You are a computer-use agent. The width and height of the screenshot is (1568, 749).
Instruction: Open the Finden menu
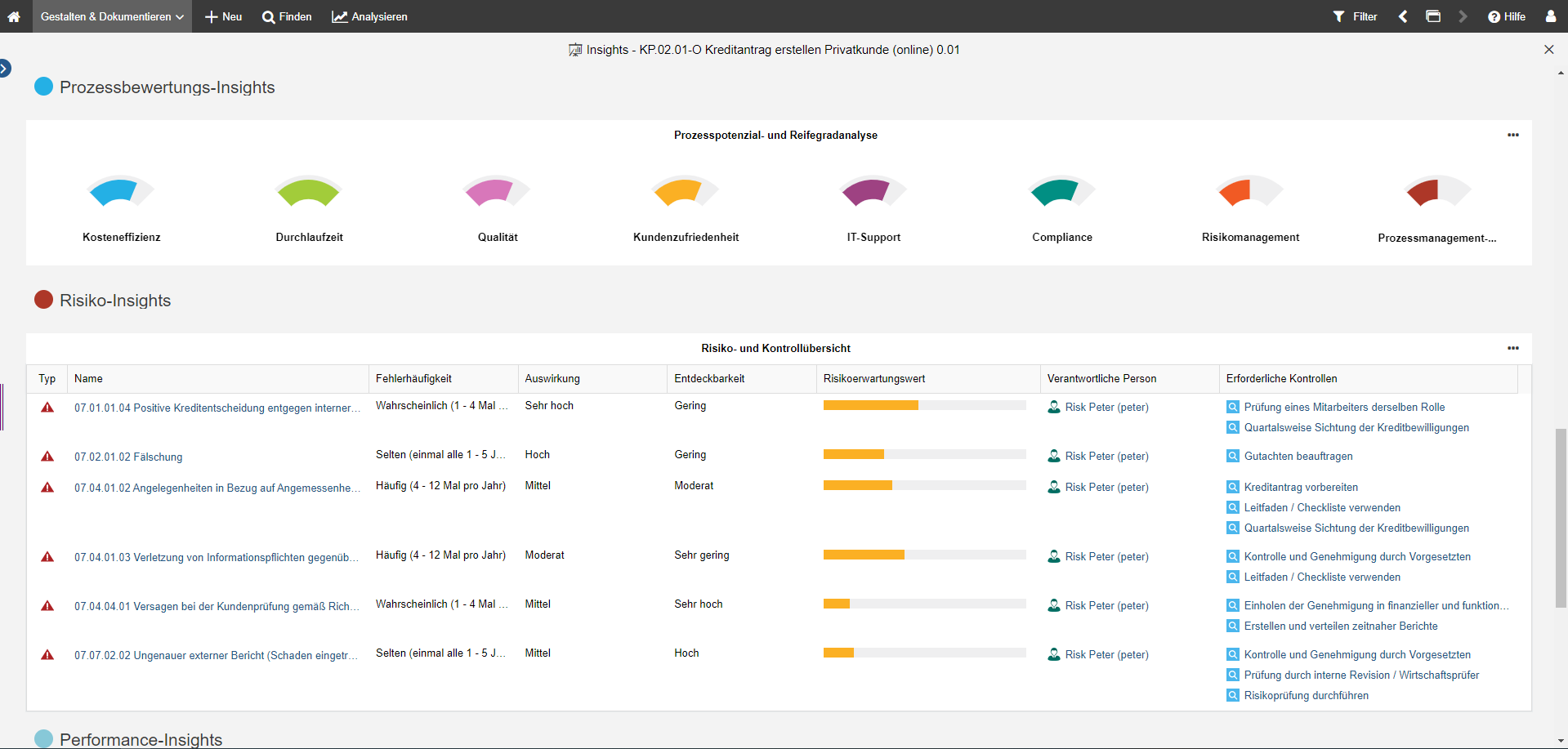(287, 16)
